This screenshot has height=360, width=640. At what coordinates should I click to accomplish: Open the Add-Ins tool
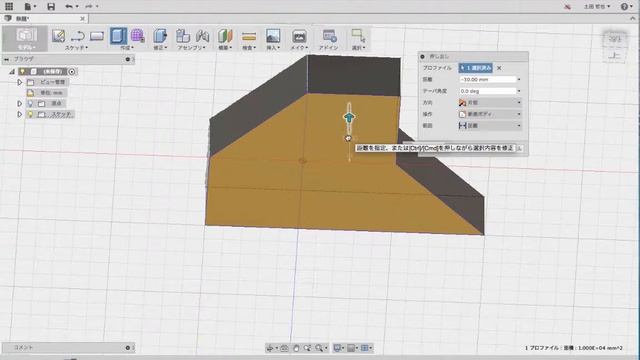tap(329, 36)
